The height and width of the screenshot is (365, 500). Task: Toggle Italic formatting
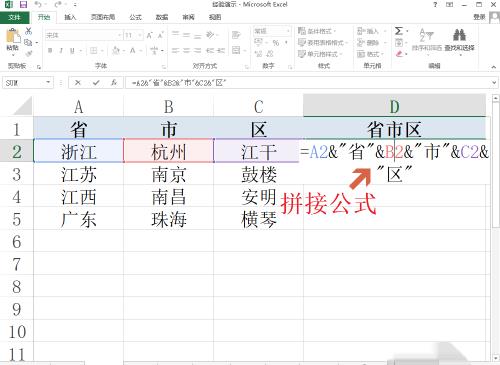tap(61, 51)
